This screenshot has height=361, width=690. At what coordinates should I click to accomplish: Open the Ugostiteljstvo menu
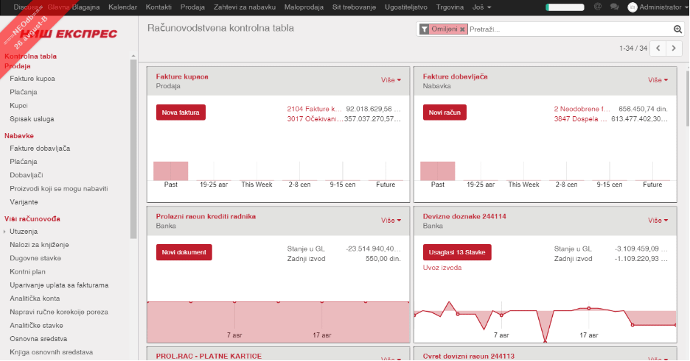pyautogui.click(x=406, y=7)
